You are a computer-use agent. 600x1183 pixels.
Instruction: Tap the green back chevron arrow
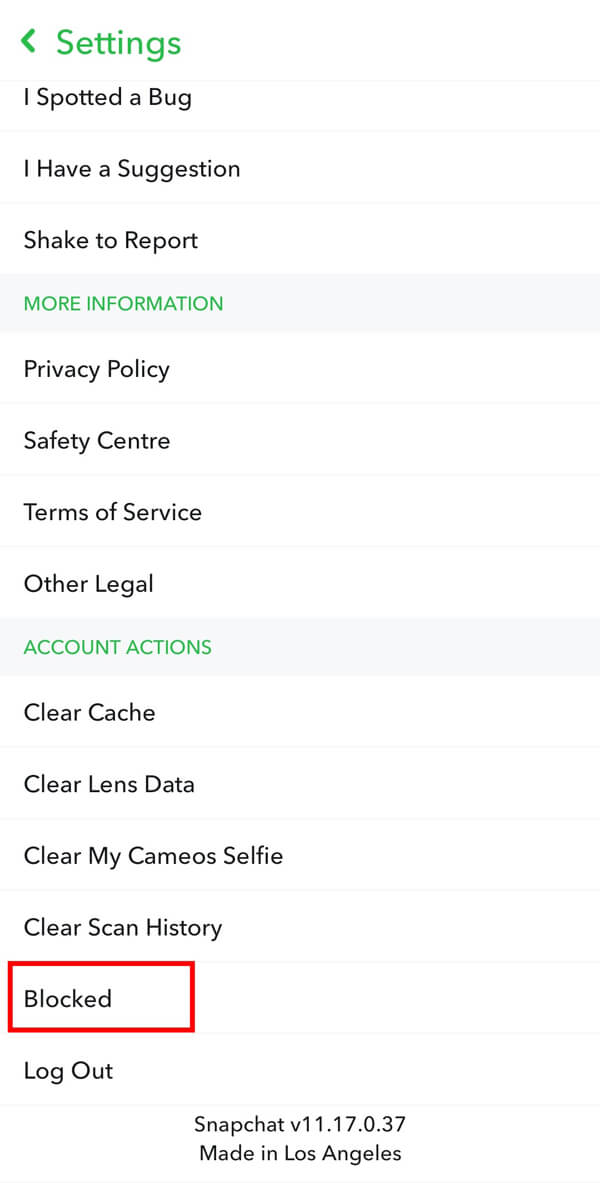coord(28,42)
